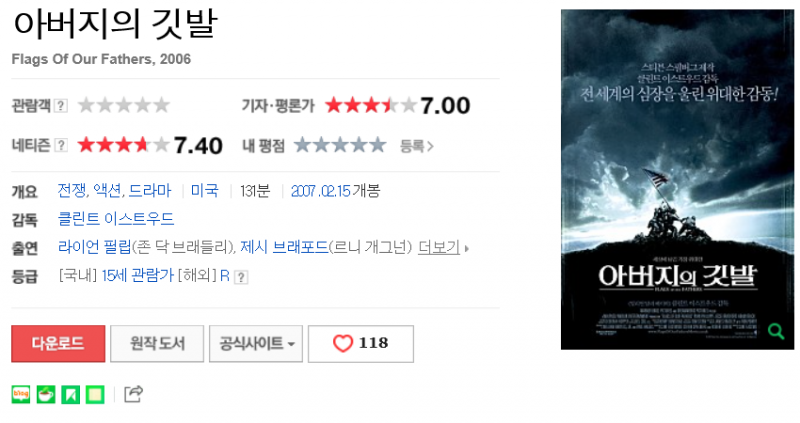The height and width of the screenshot is (423, 800).
Task: Click the magnifier icon on the poster
Action: (776, 331)
